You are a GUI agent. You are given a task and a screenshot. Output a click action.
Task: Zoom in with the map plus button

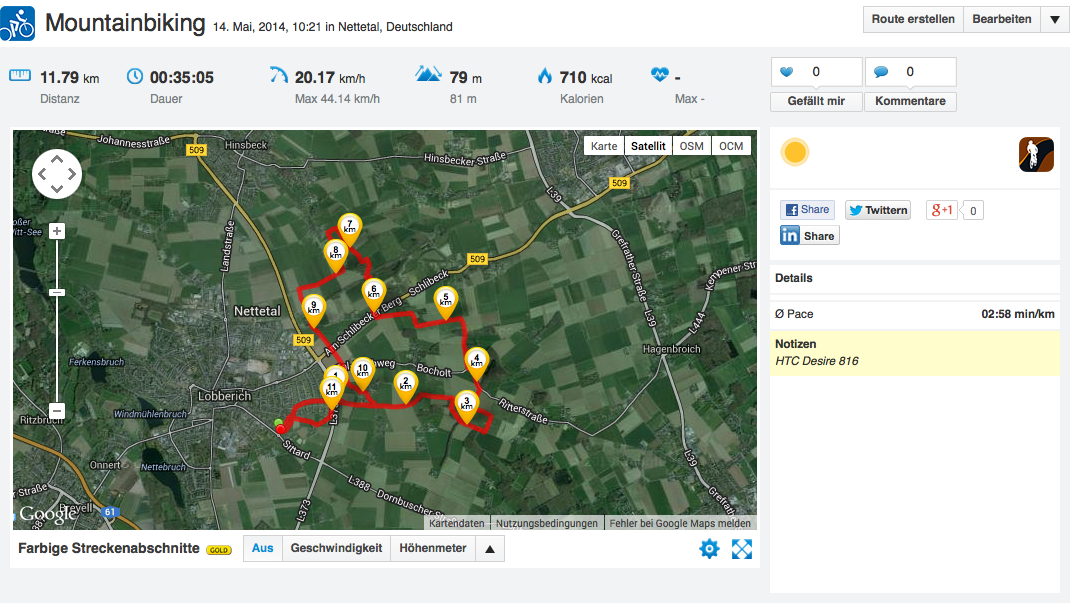tap(57, 231)
